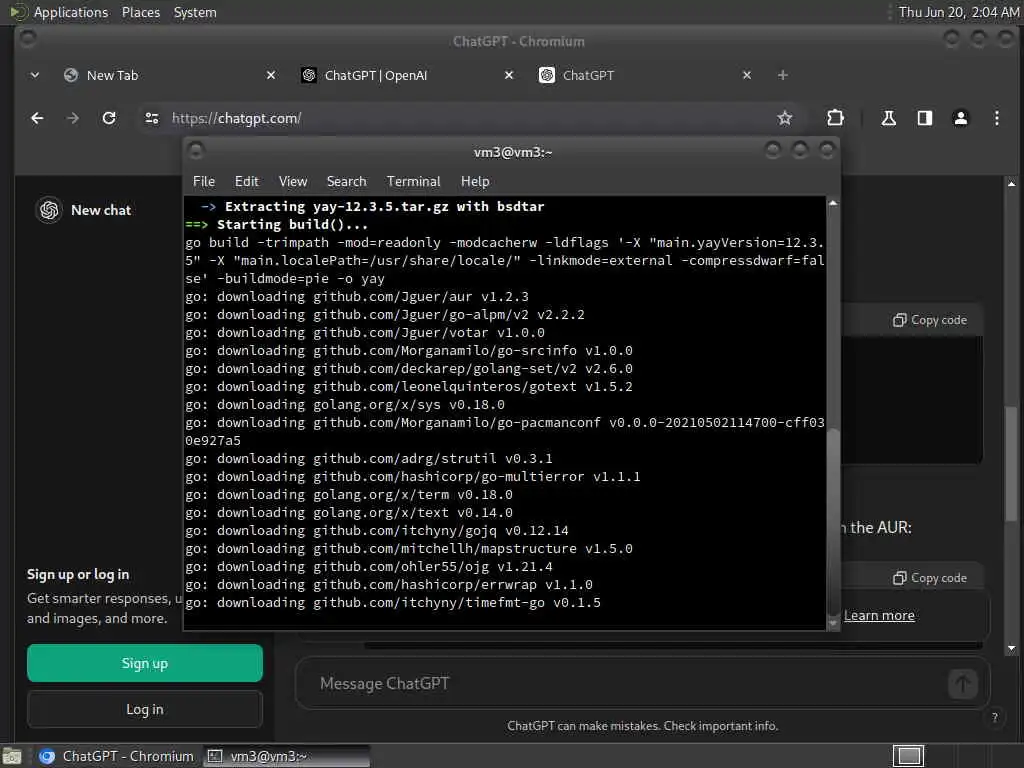
Task: Open the terminal File menu
Action: pos(204,182)
